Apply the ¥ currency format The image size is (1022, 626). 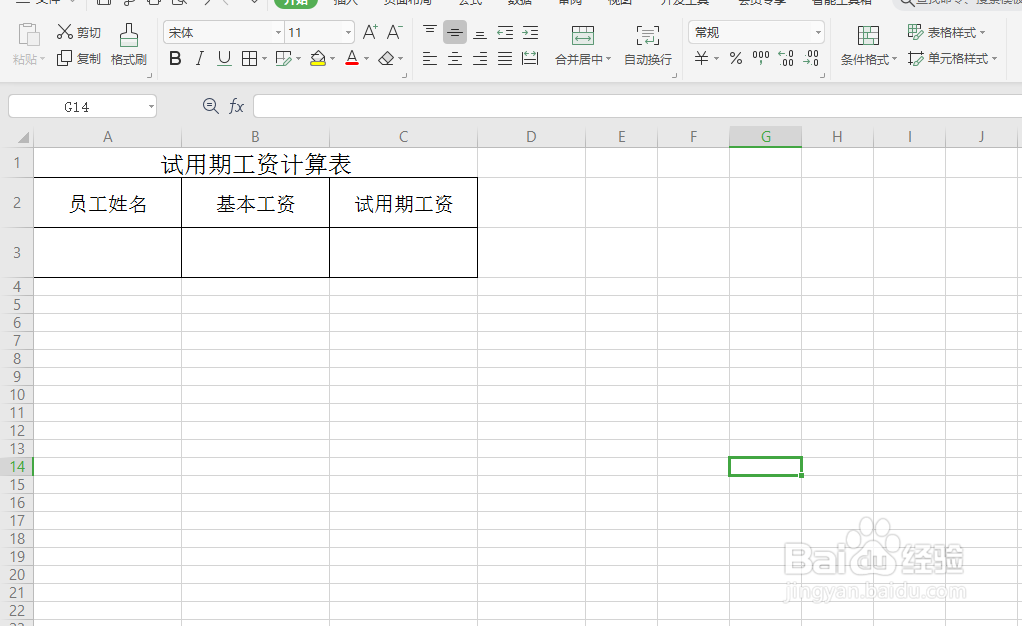701,59
